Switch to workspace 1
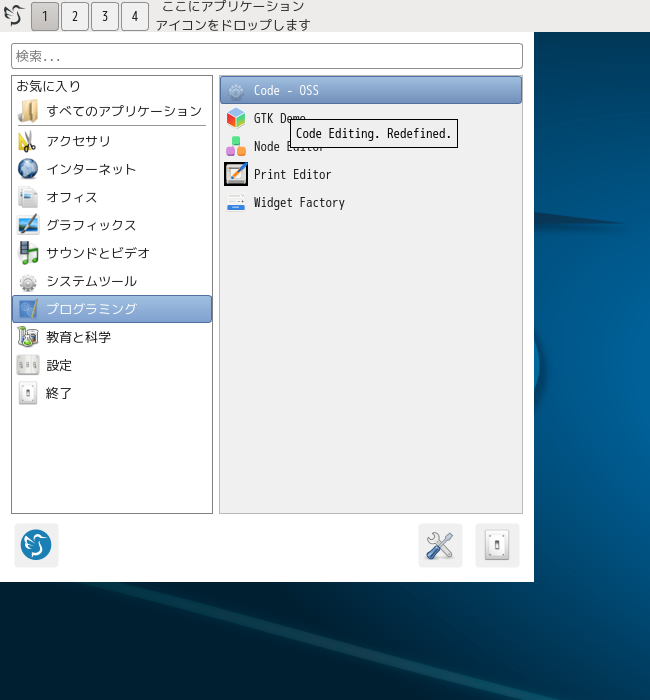The width and height of the screenshot is (650, 700). coord(45,16)
